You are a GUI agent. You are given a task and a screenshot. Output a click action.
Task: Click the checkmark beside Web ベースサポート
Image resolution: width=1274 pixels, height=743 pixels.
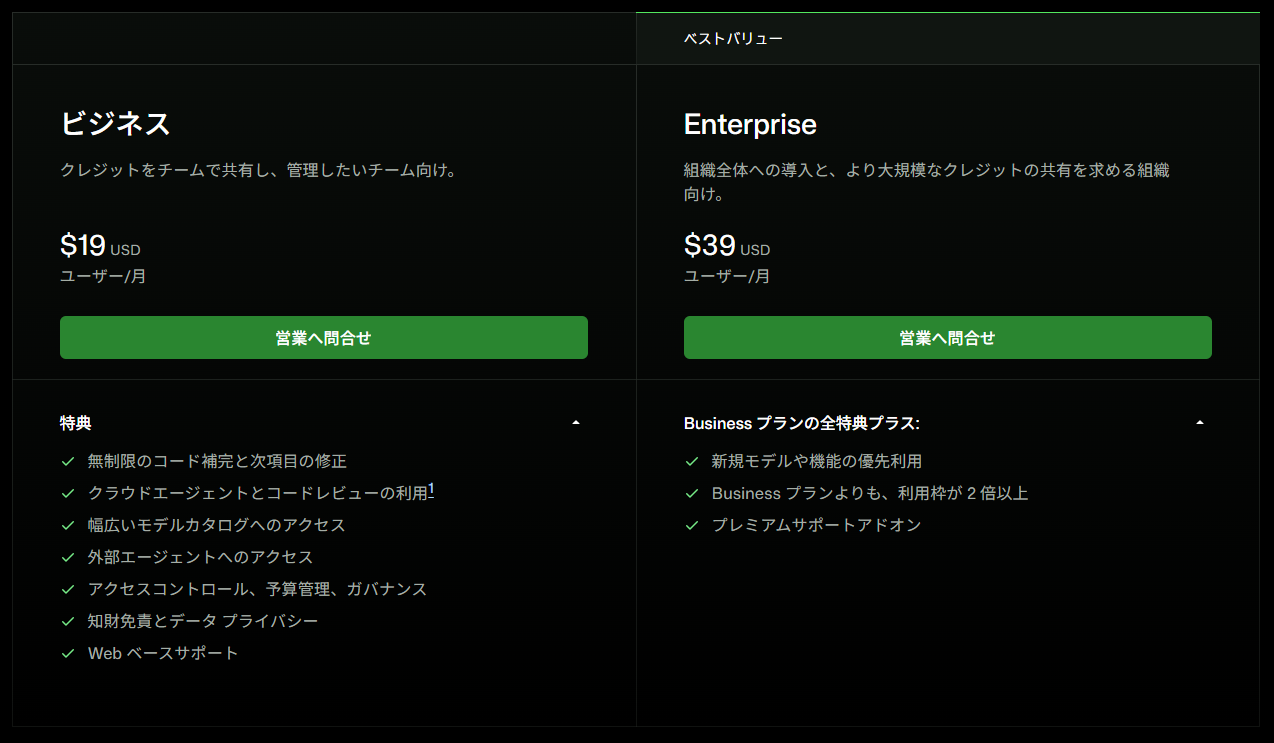pos(68,653)
